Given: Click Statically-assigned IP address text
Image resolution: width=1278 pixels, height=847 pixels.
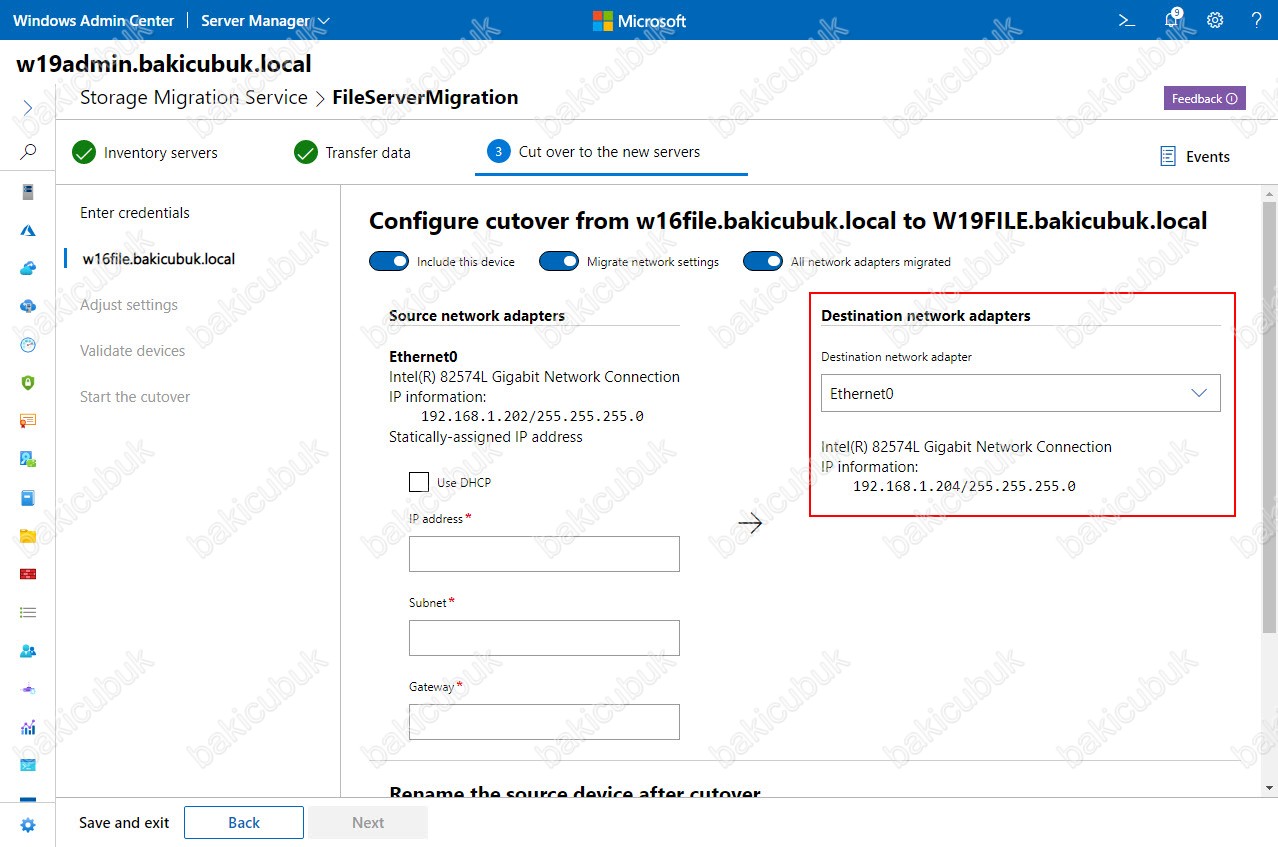Looking at the screenshot, I should click(x=486, y=437).
